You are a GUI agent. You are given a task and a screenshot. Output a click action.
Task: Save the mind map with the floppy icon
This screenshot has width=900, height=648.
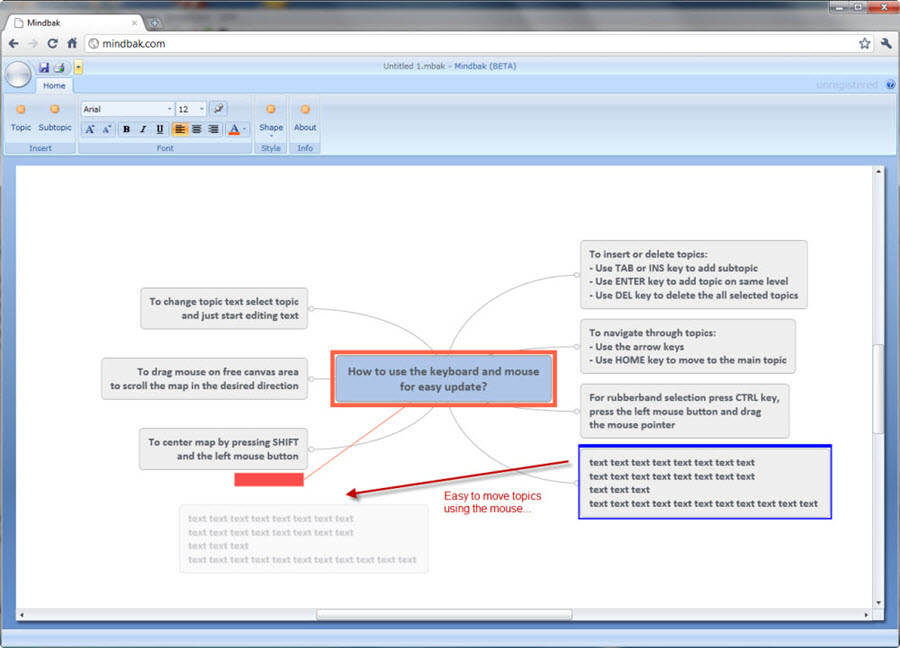point(44,67)
